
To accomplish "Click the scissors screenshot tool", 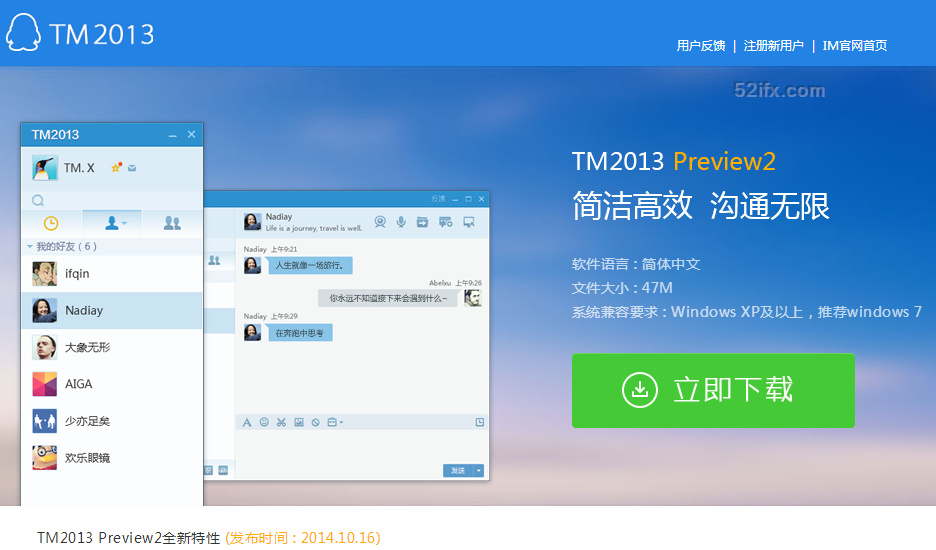I will (281, 422).
